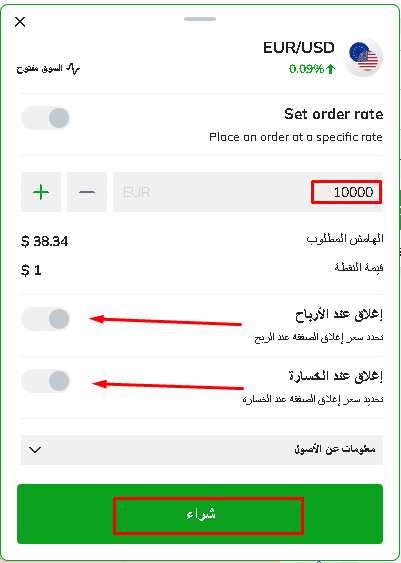Image resolution: width=401 pixels, height=563 pixels.
Task: Click the $ 38.34 required margin value
Action: 45,242
